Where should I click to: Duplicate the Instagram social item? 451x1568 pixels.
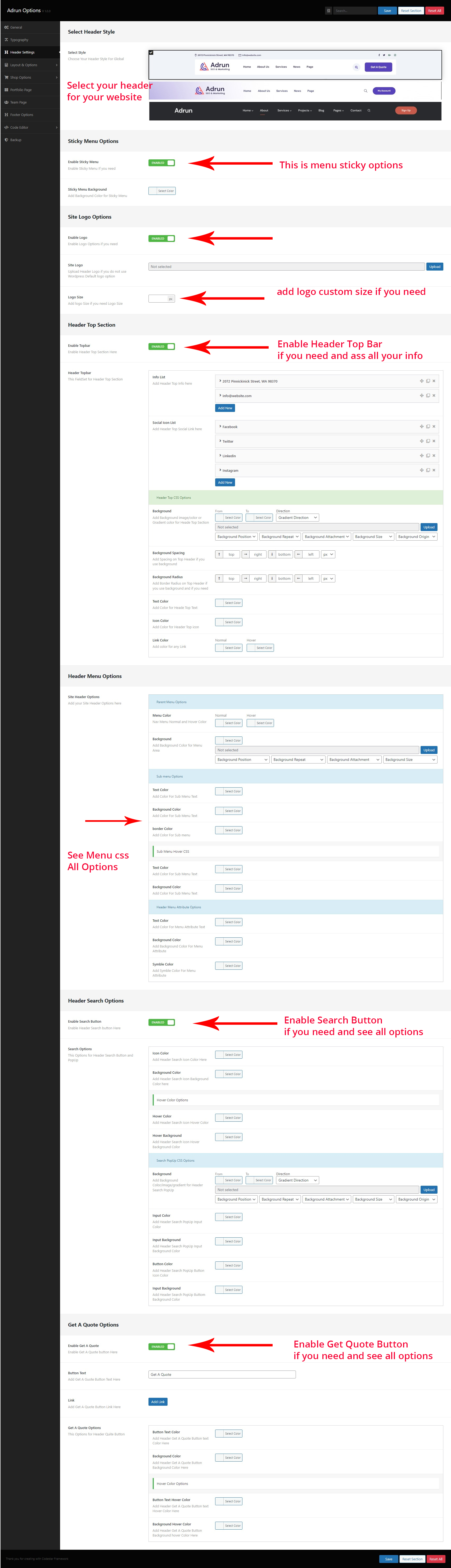tap(428, 470)
